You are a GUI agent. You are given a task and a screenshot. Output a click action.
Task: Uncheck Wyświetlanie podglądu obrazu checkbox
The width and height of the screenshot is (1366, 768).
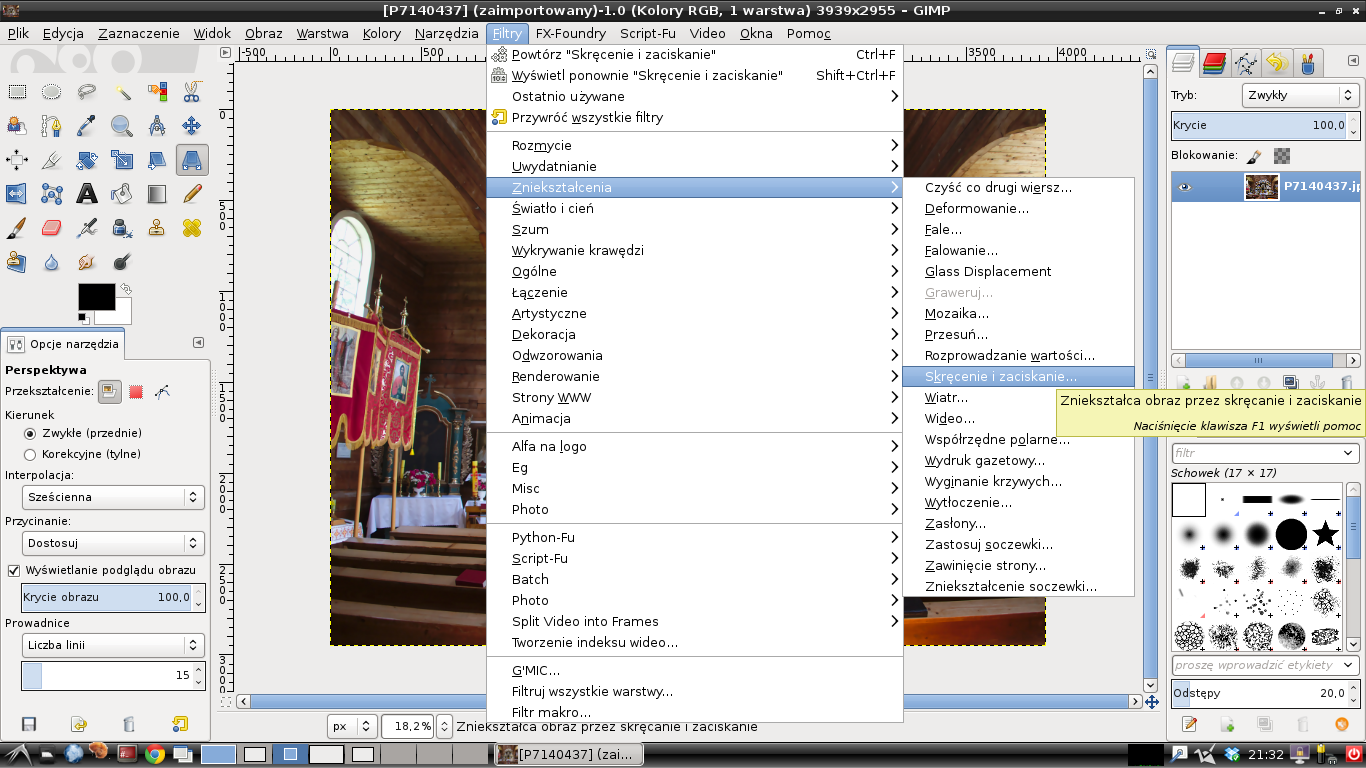[14, 570]
